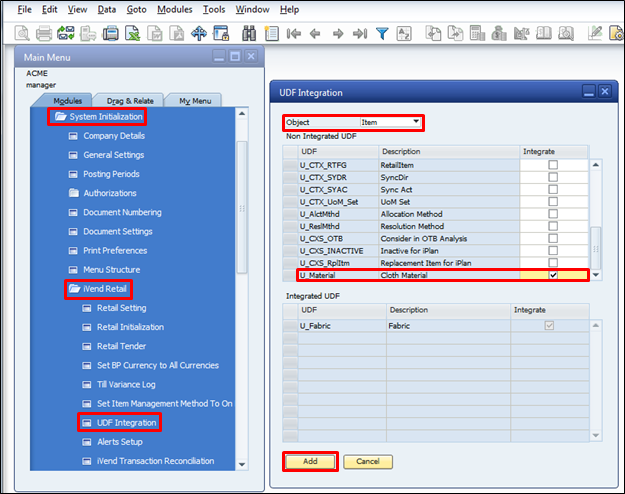Click the Print toolbar icon

click(43, 33)
